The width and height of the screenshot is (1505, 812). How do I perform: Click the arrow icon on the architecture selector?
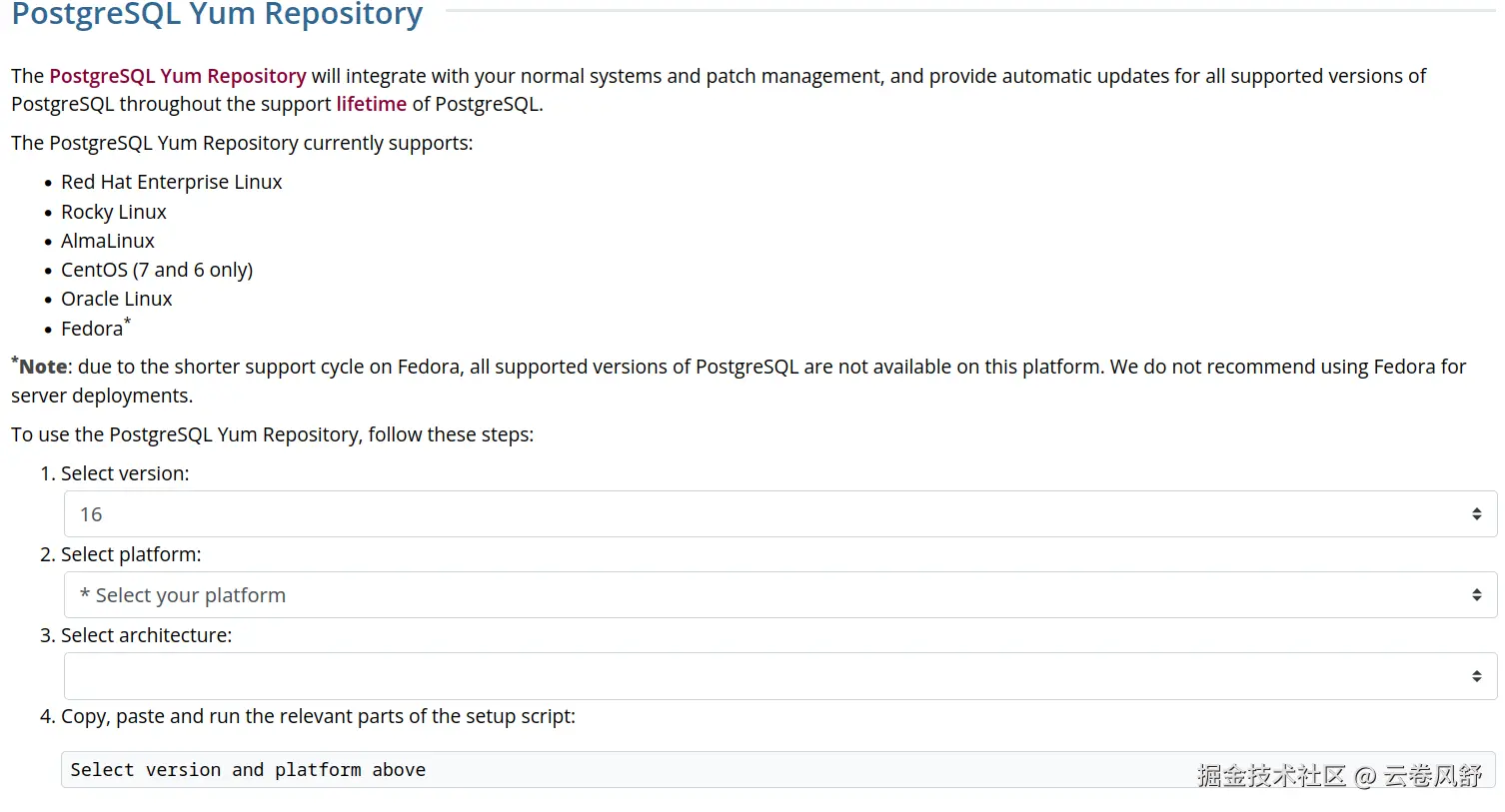[1476, 676]
